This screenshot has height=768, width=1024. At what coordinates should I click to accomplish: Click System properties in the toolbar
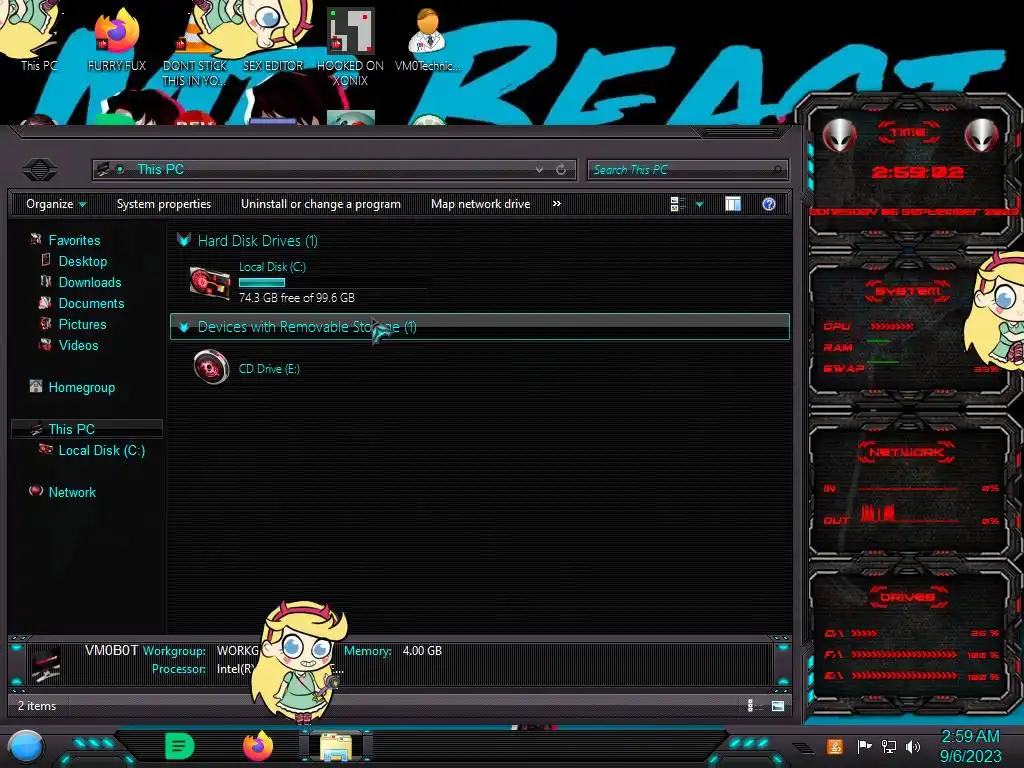tap(164, 204)
